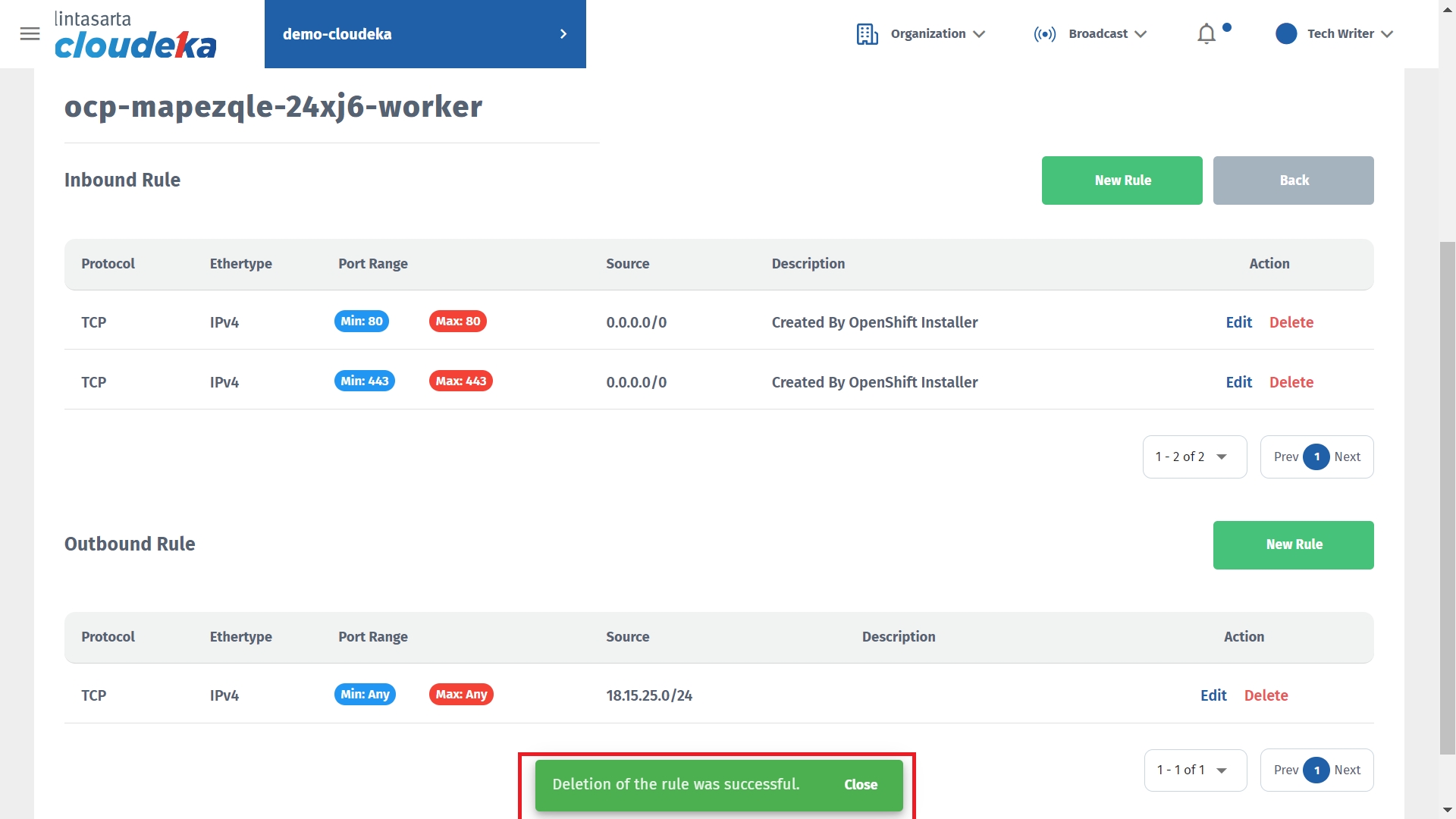
Task: Edit the outbound rule for 18.15.25.0/24
Action: click(x=1213, y=695)
